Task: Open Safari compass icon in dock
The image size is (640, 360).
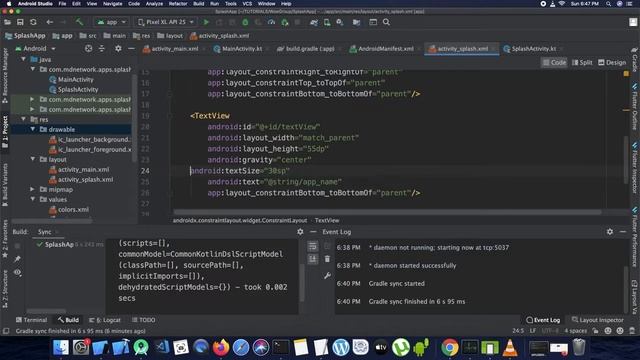Action: tap(241, 347)
